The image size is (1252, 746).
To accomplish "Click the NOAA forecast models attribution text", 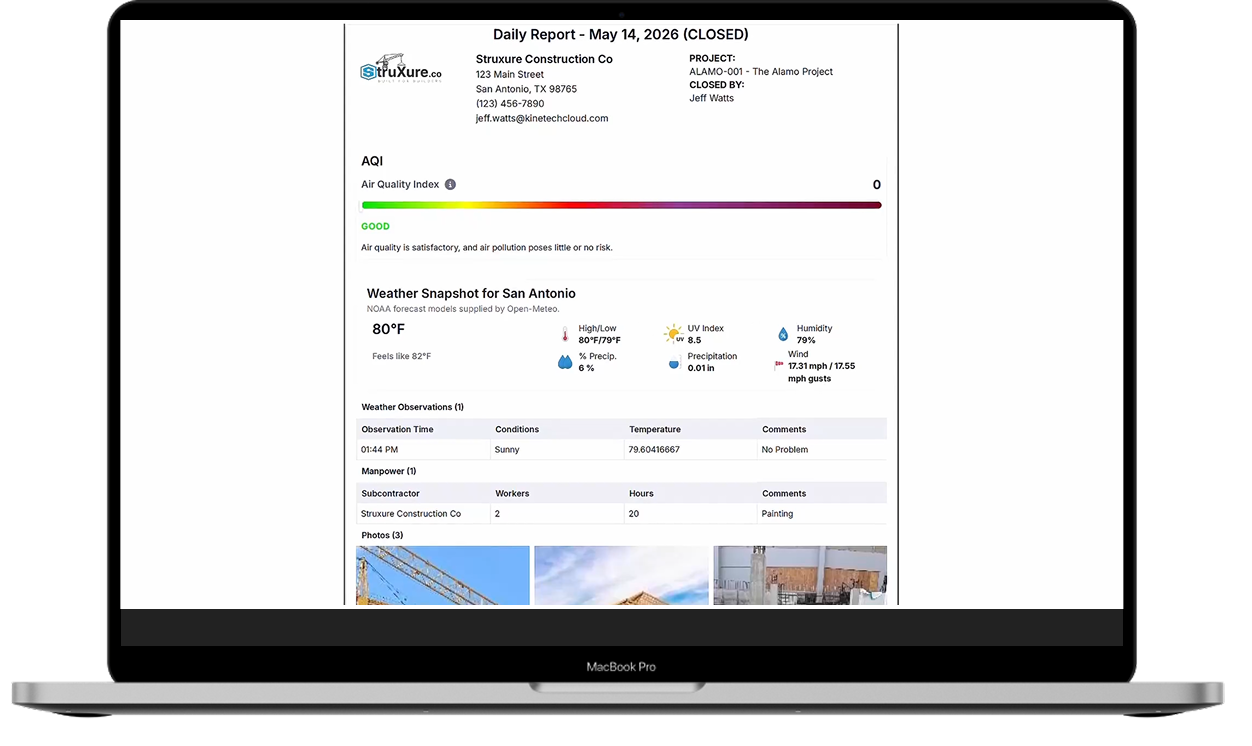I will click(463, 309).
